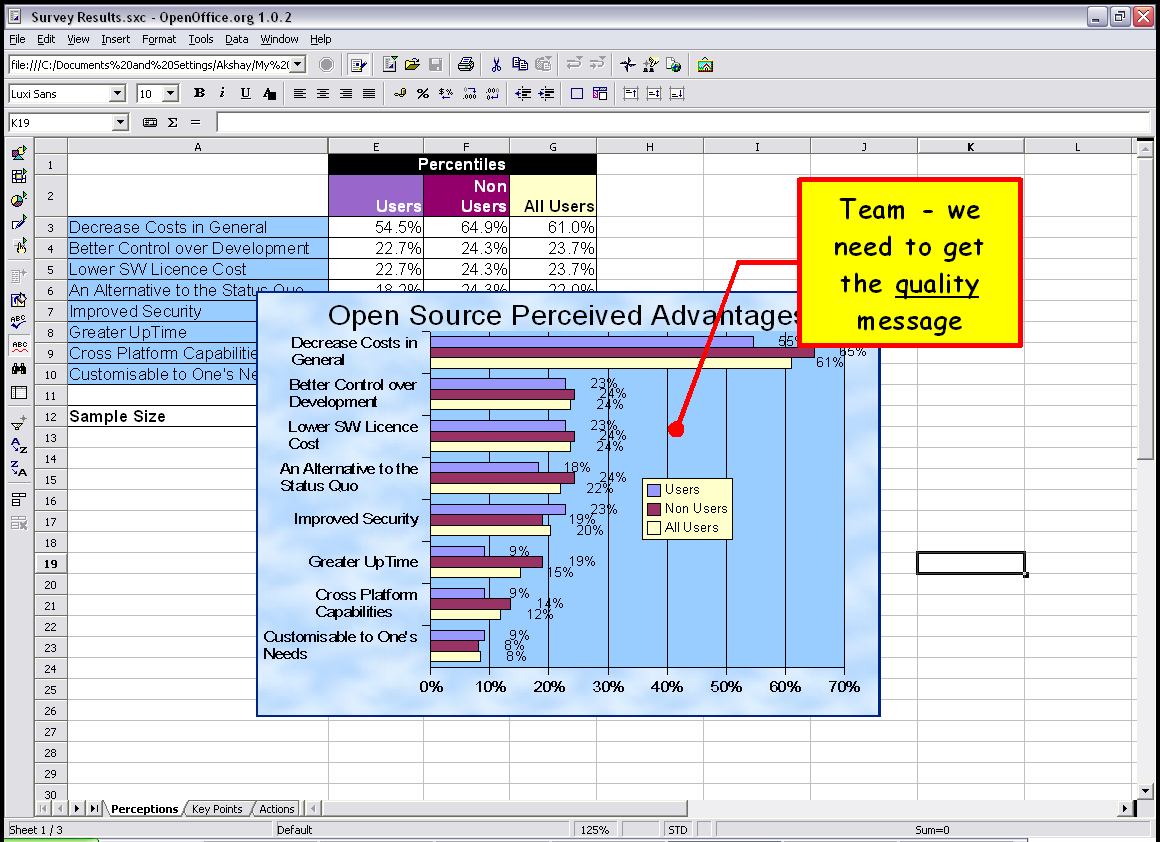Open the Format menu
This screenshot has width=1160, height=842.
pyautogui.click(x=158, y=39)
